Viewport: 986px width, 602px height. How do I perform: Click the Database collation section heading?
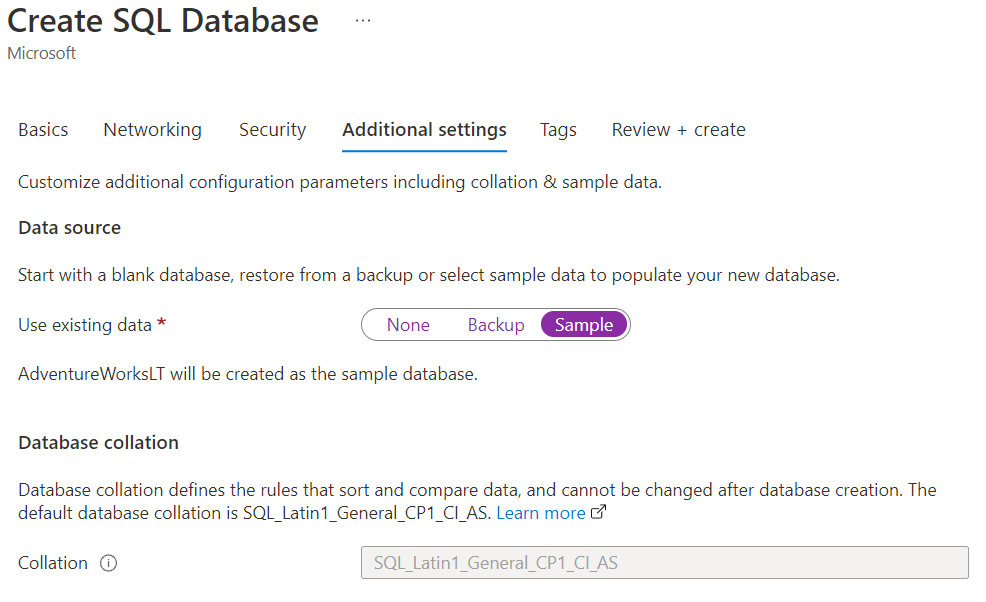click(98, 443)
